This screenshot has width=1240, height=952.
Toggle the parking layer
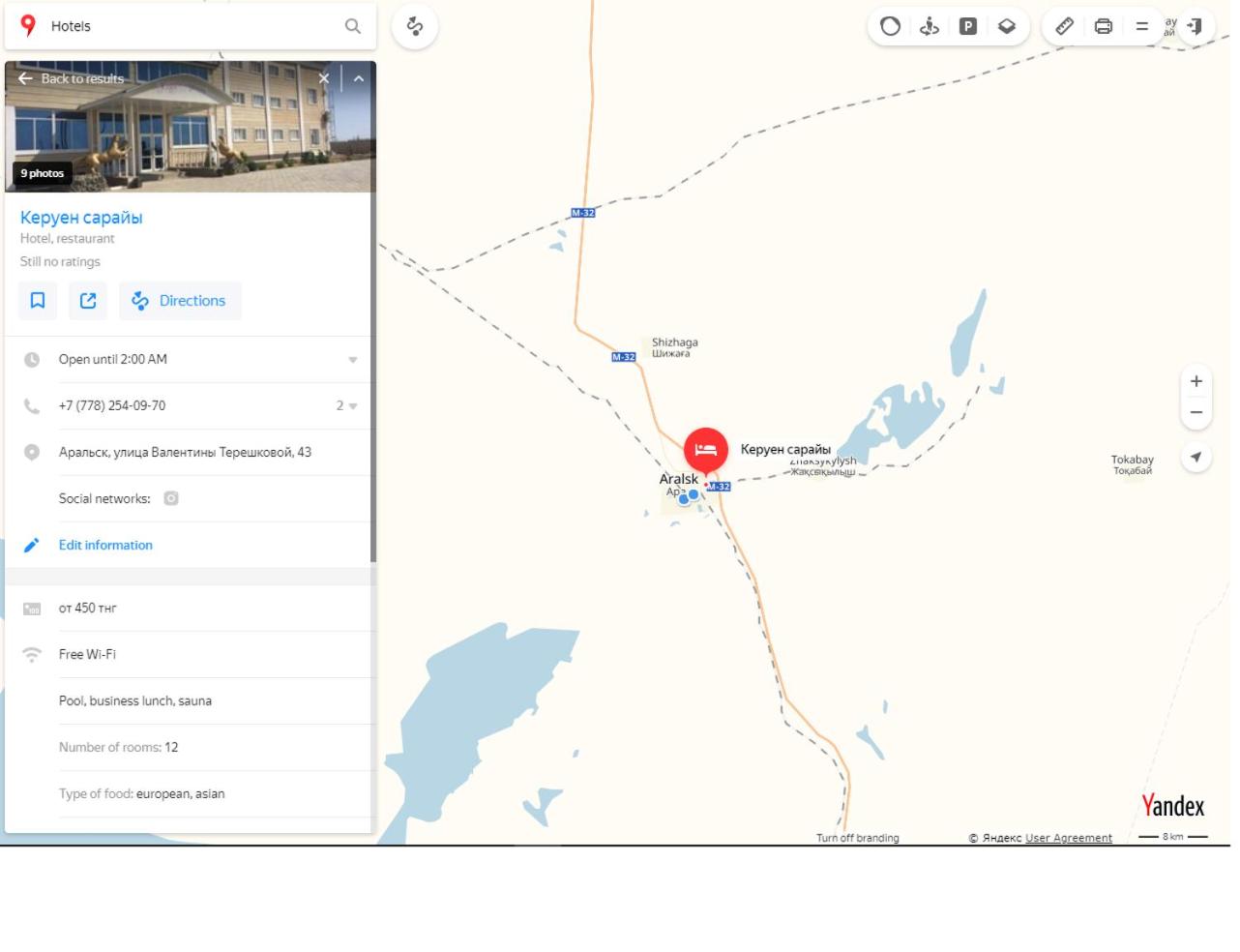click(967, 26)
